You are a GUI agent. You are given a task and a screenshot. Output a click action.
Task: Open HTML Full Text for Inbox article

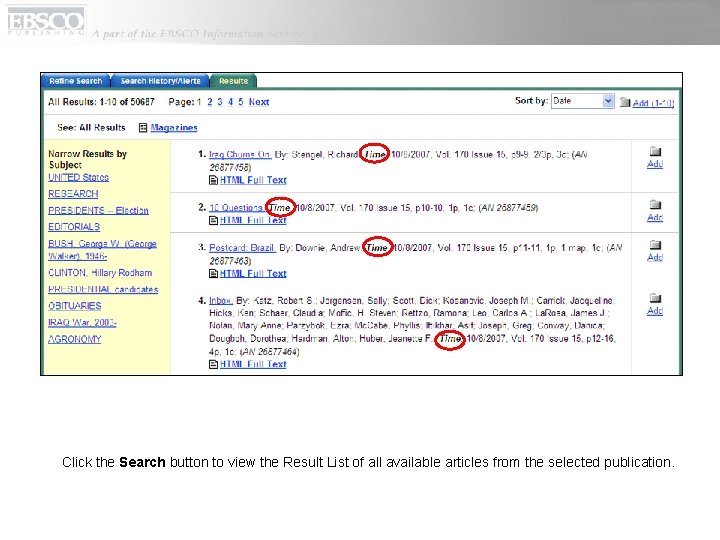[253, 364]
